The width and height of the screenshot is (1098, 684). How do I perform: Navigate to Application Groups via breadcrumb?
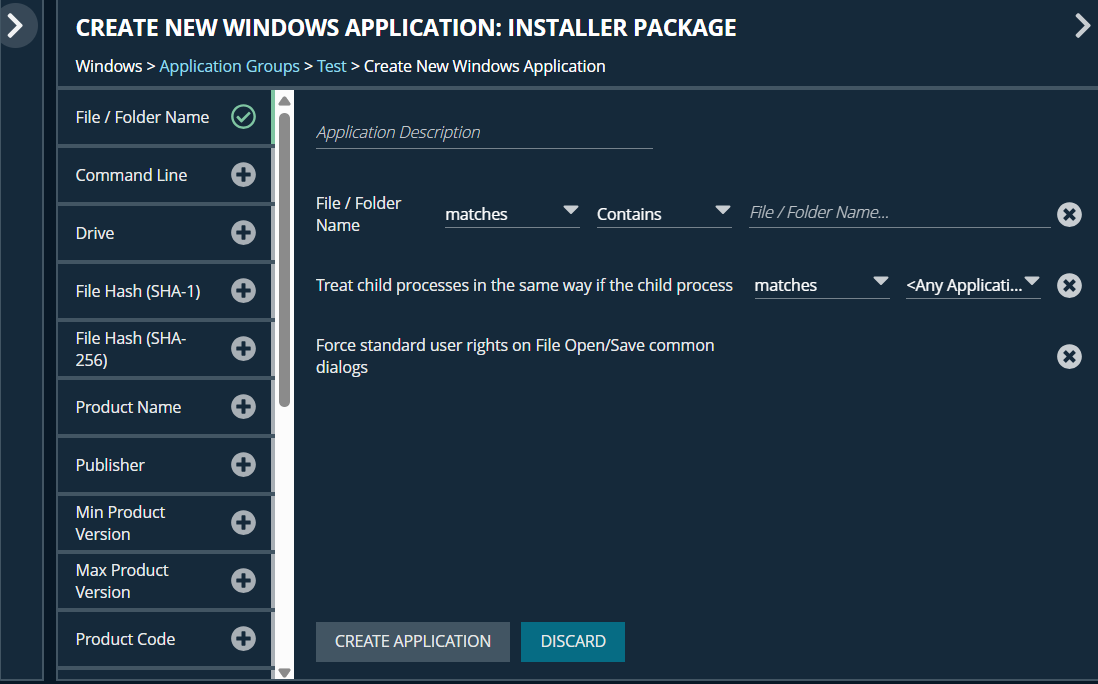229,65
